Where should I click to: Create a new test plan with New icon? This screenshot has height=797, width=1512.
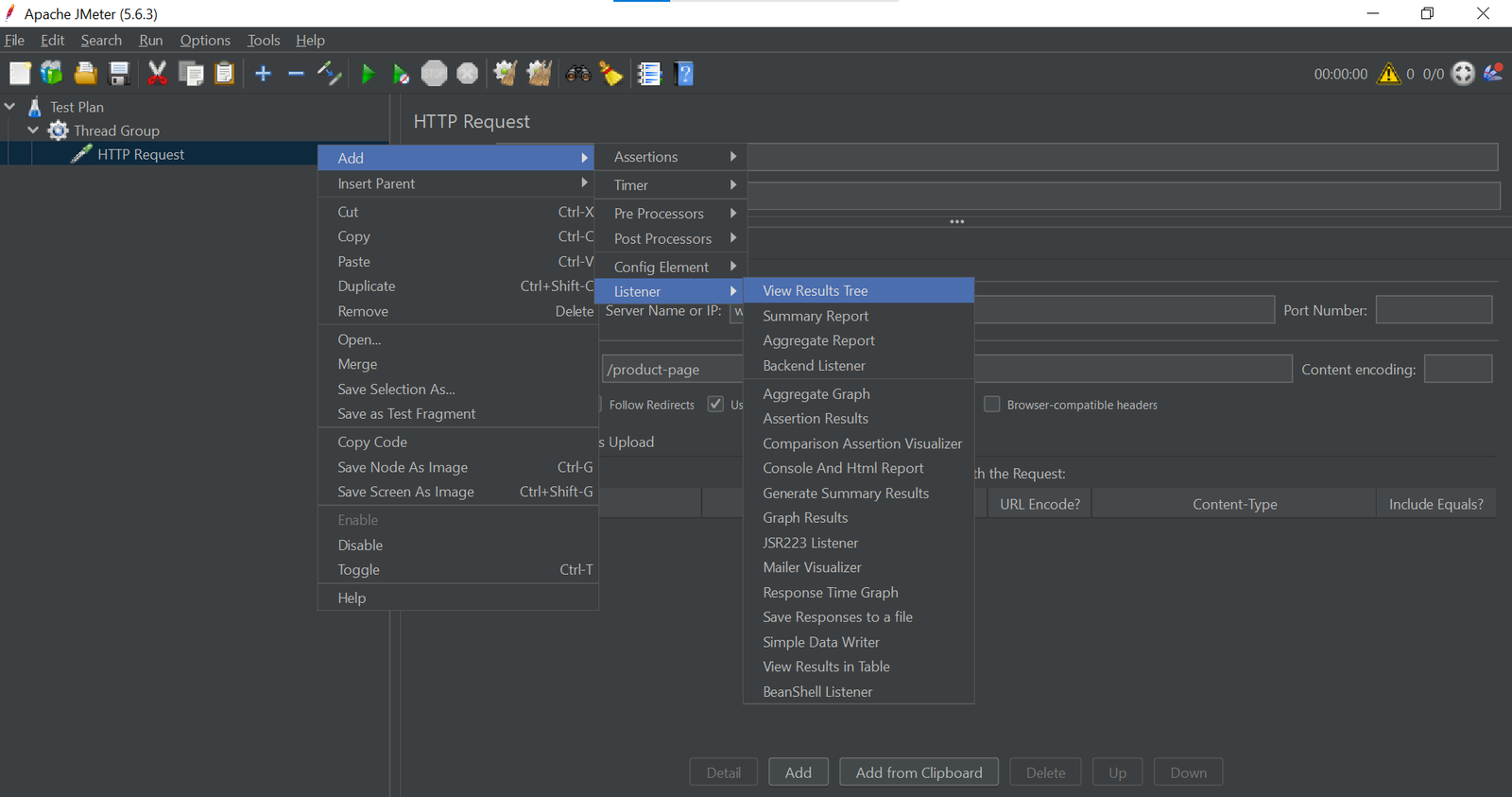tap(20, 74)
